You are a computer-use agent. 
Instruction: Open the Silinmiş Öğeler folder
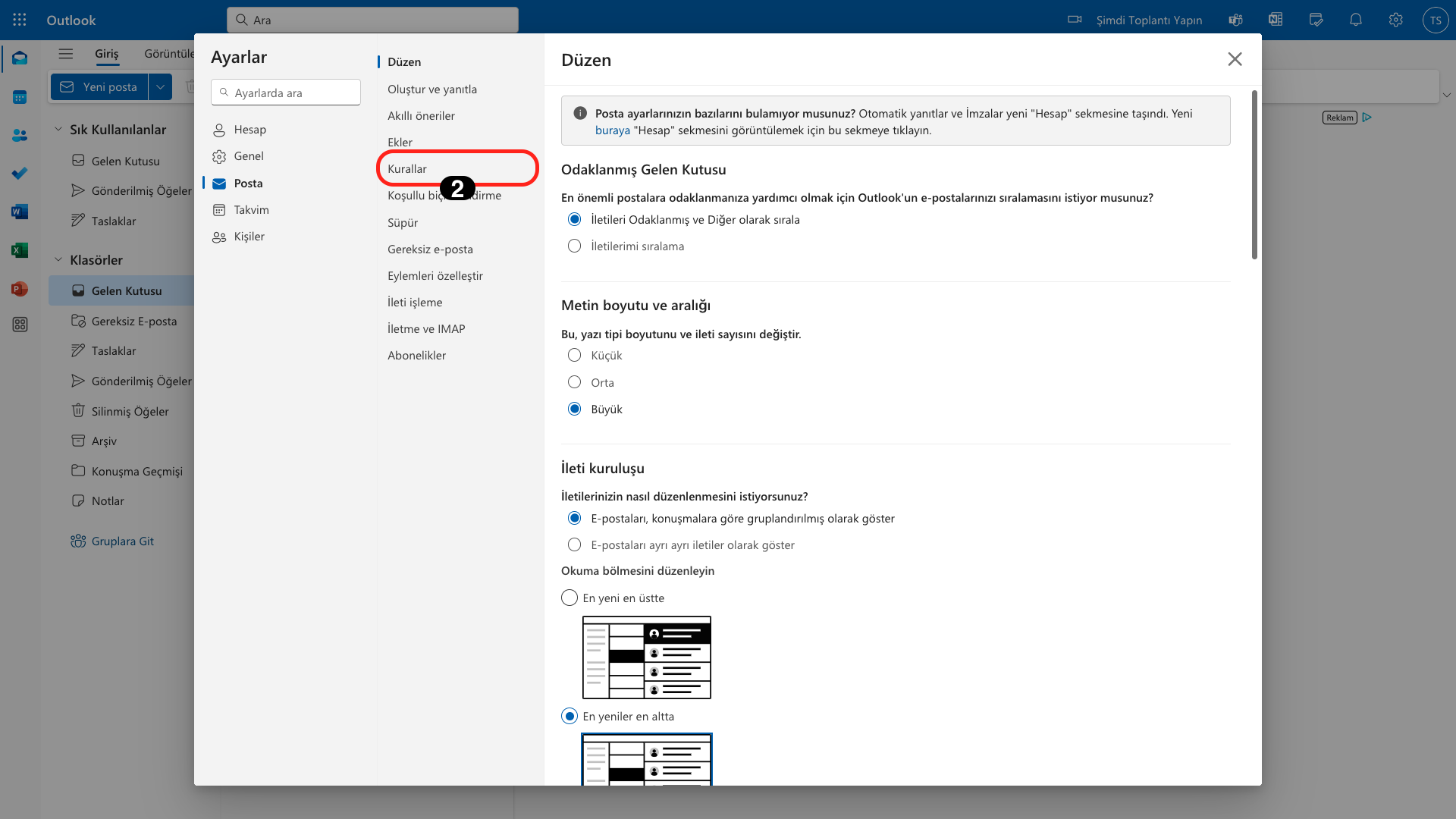point(130,411)
